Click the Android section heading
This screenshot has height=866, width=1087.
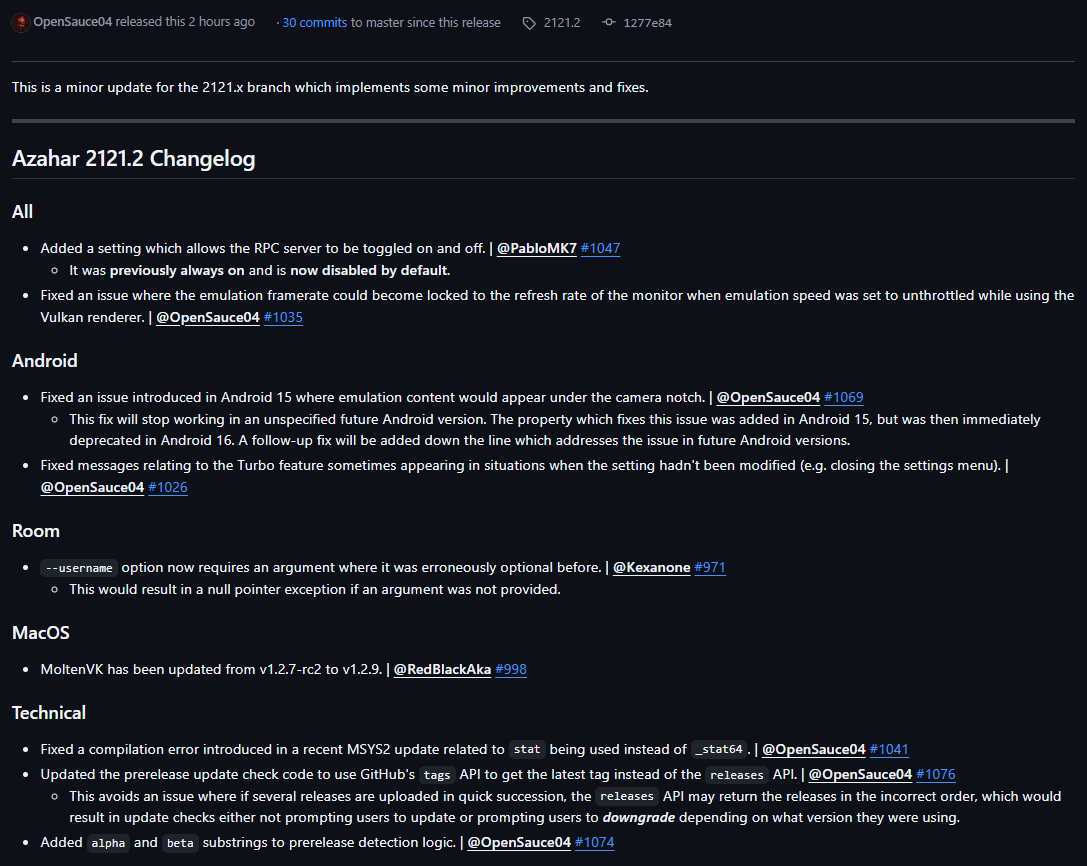pos(44,361)
